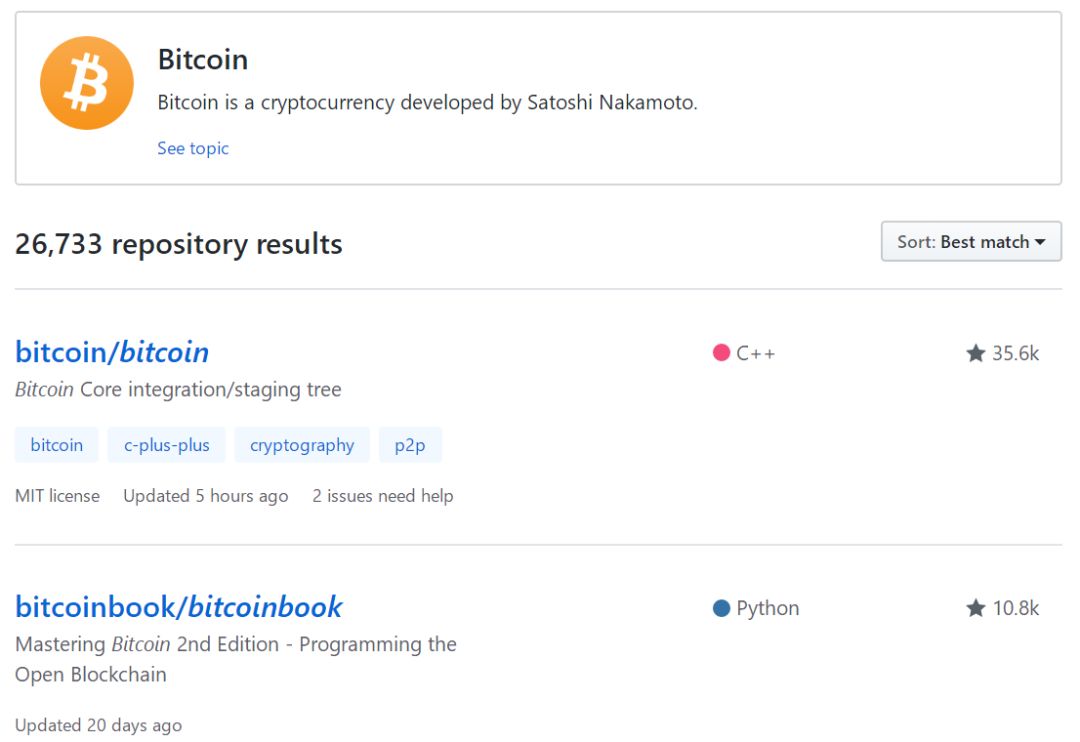Viewport: 1080px width, 742px height.
Task: Click the blue Python language dot
Action: click(x=721, y=608)
